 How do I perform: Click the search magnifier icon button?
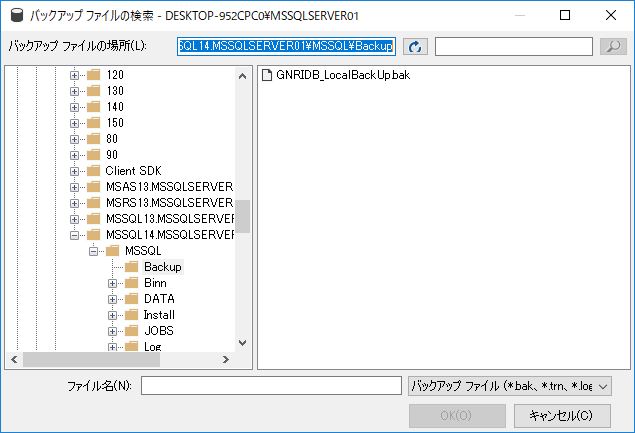click(612, 47)
